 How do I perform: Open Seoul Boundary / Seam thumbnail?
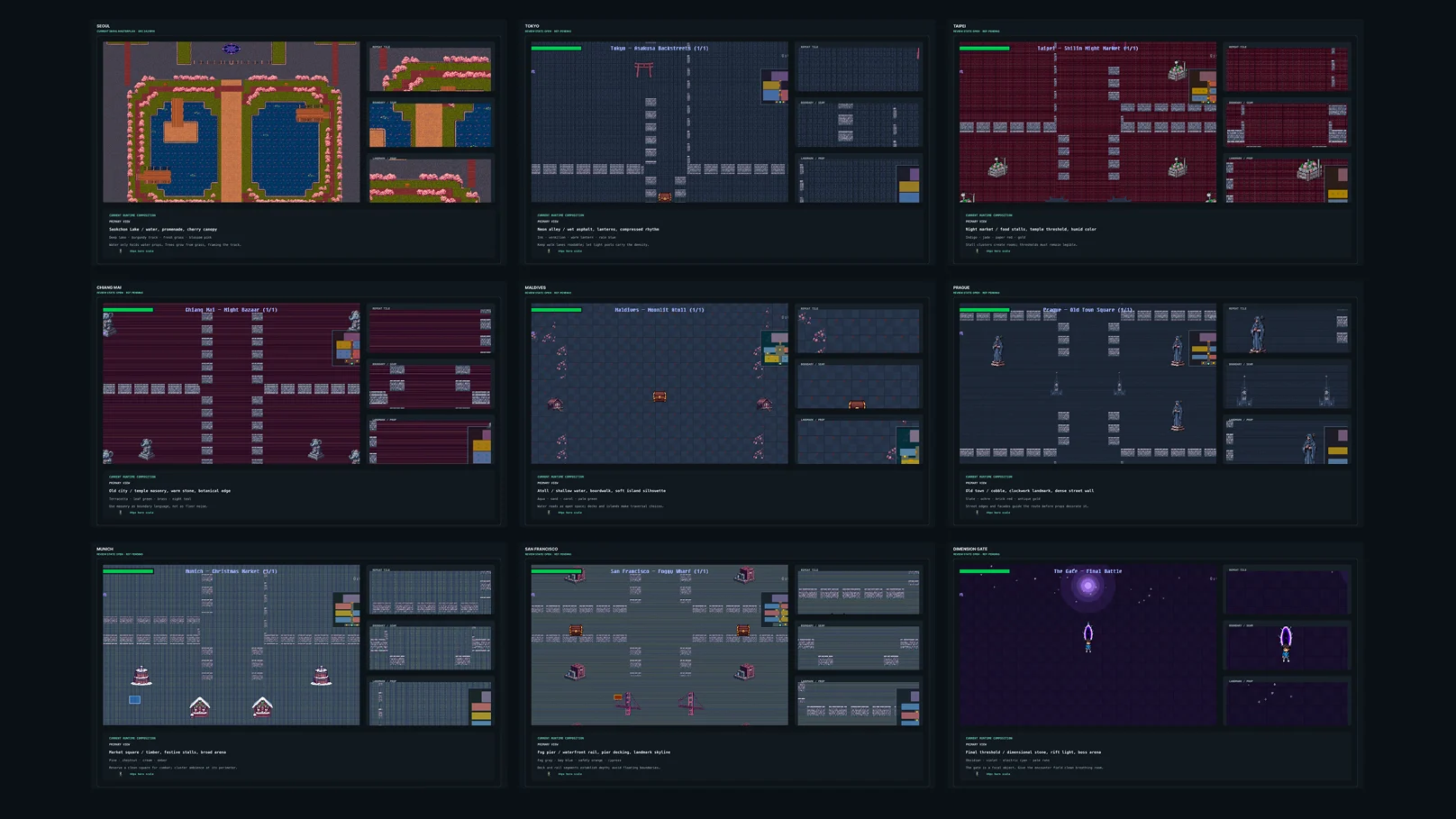point(431,124)
